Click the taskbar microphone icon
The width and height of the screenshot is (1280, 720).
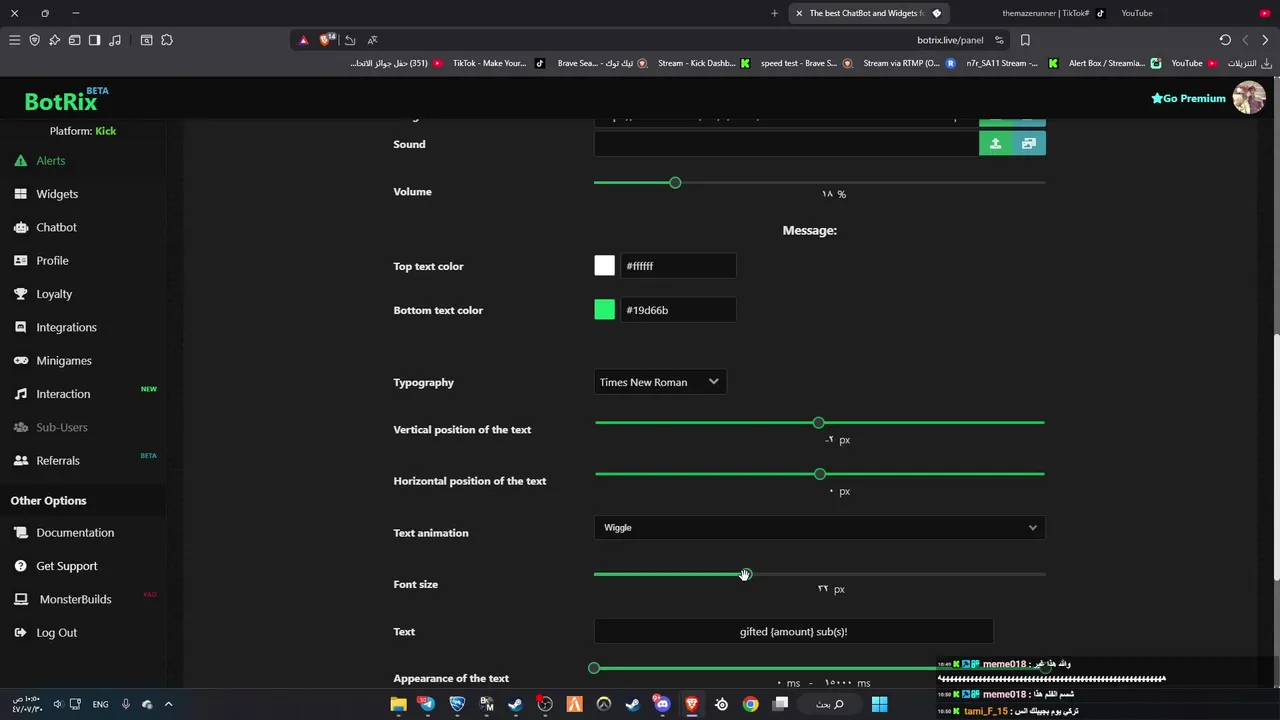(125, 704)
